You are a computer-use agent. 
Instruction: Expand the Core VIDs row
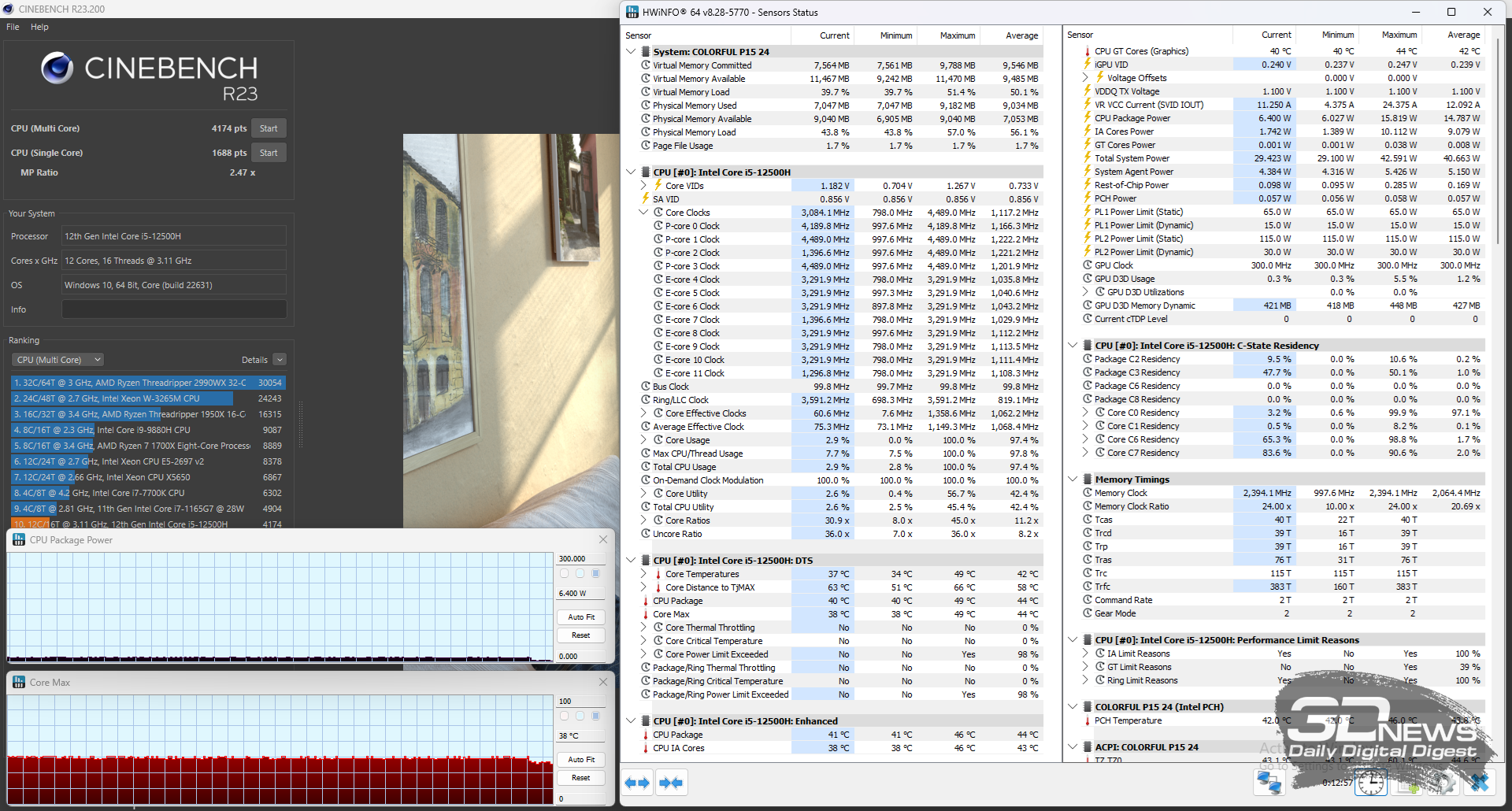(x=643, y=186)
